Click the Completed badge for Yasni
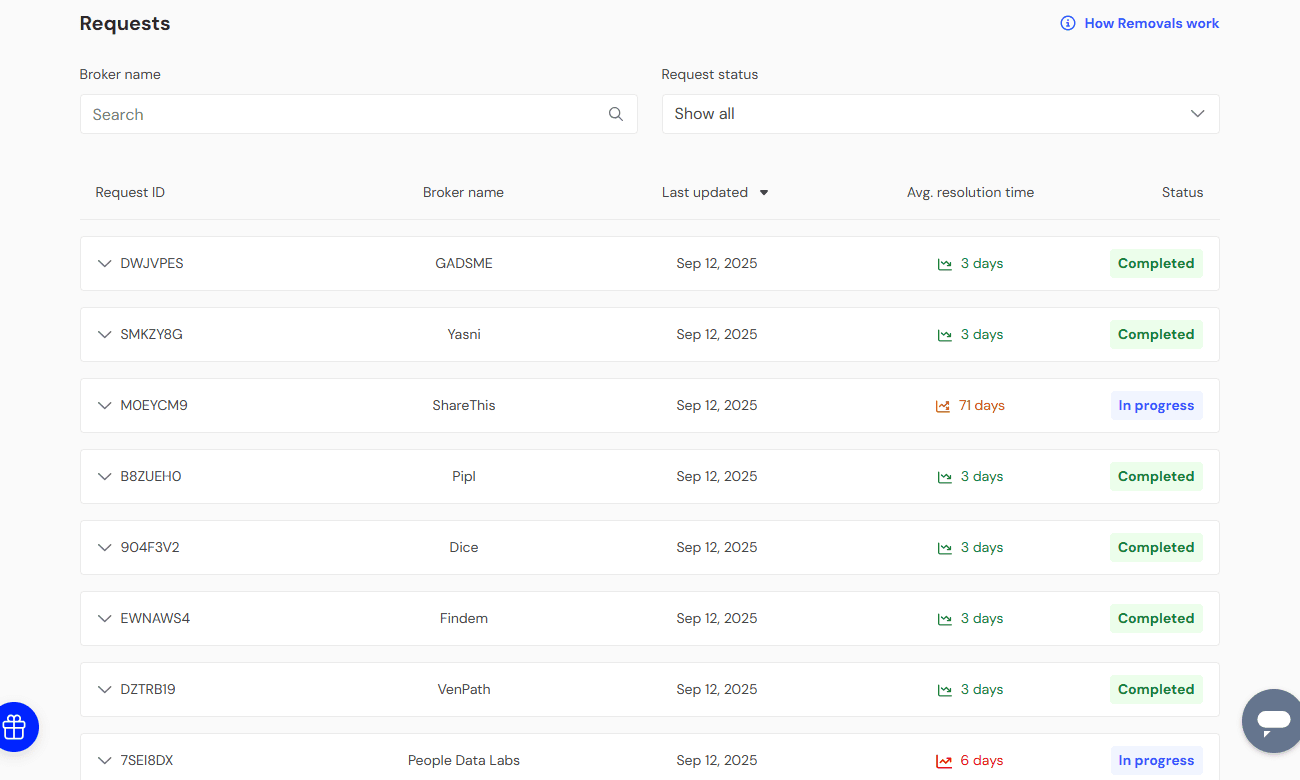1300x780 pixels. click(1156, 335)
